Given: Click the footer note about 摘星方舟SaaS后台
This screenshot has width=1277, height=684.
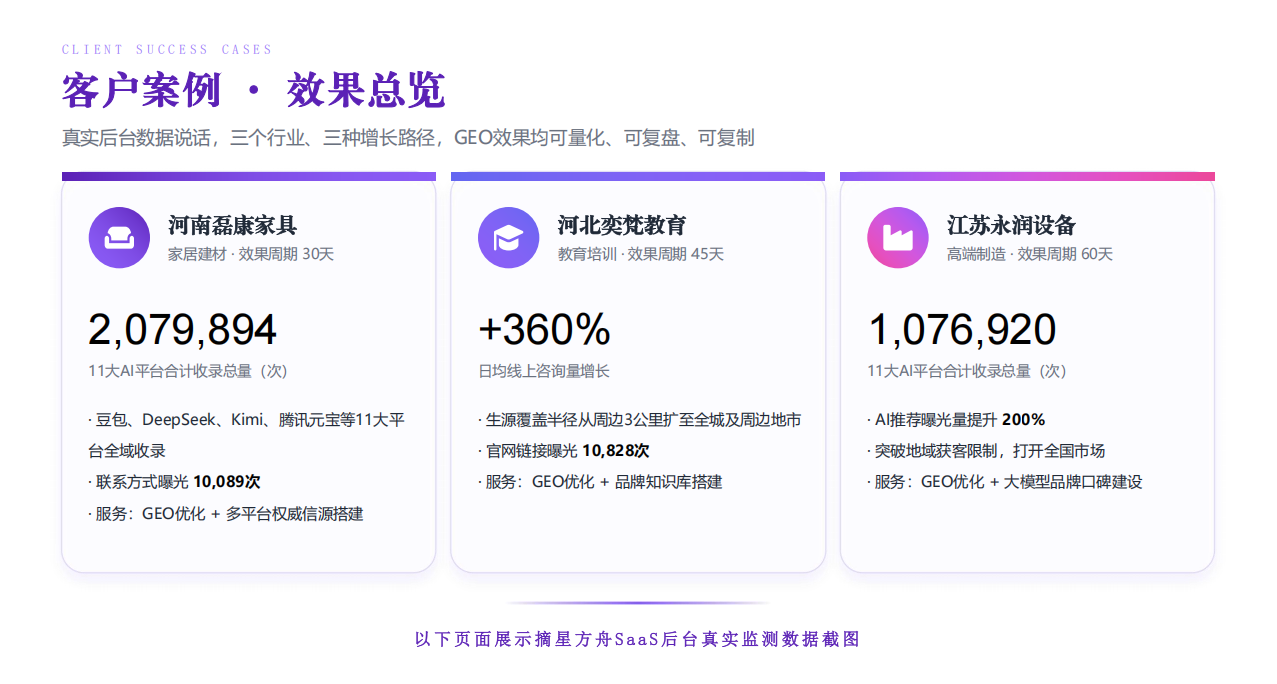Looking at the screenshot, I should point(638,639).
